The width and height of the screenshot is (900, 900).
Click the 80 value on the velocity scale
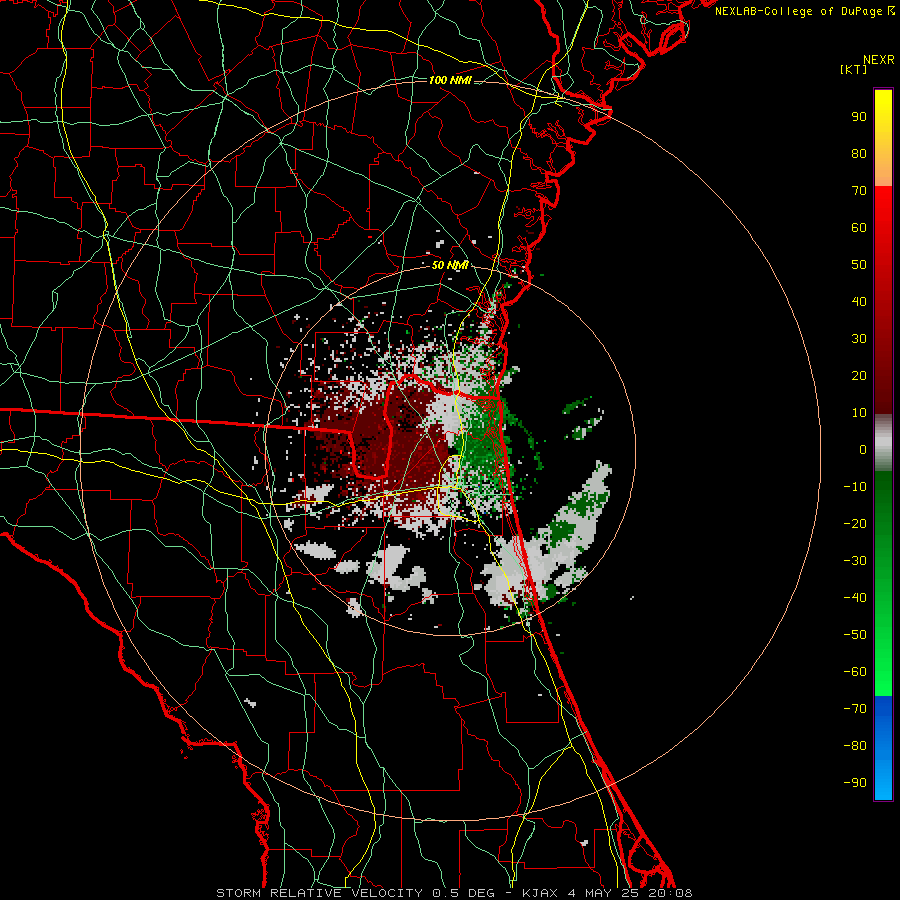(x=859, y=153)
